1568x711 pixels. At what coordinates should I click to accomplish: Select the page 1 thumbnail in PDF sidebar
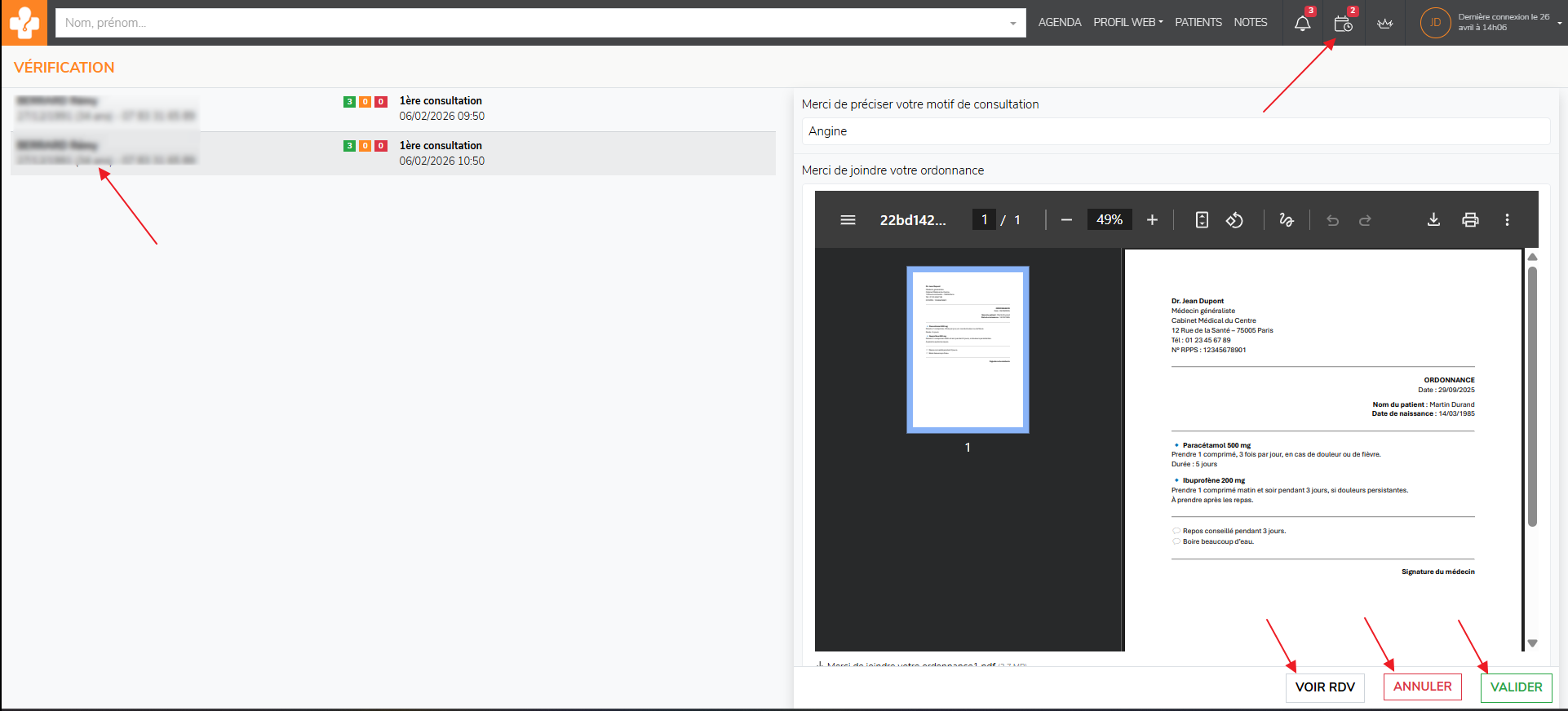968,349
